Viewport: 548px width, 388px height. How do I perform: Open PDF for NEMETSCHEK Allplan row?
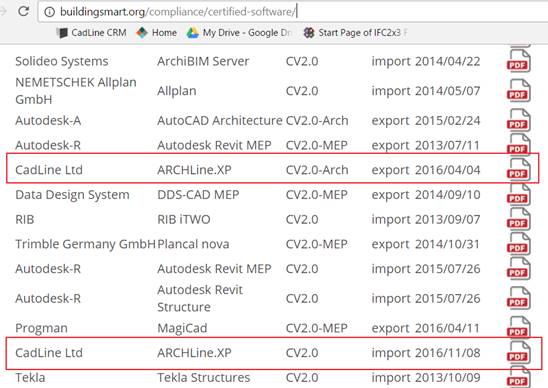[518, 91]
